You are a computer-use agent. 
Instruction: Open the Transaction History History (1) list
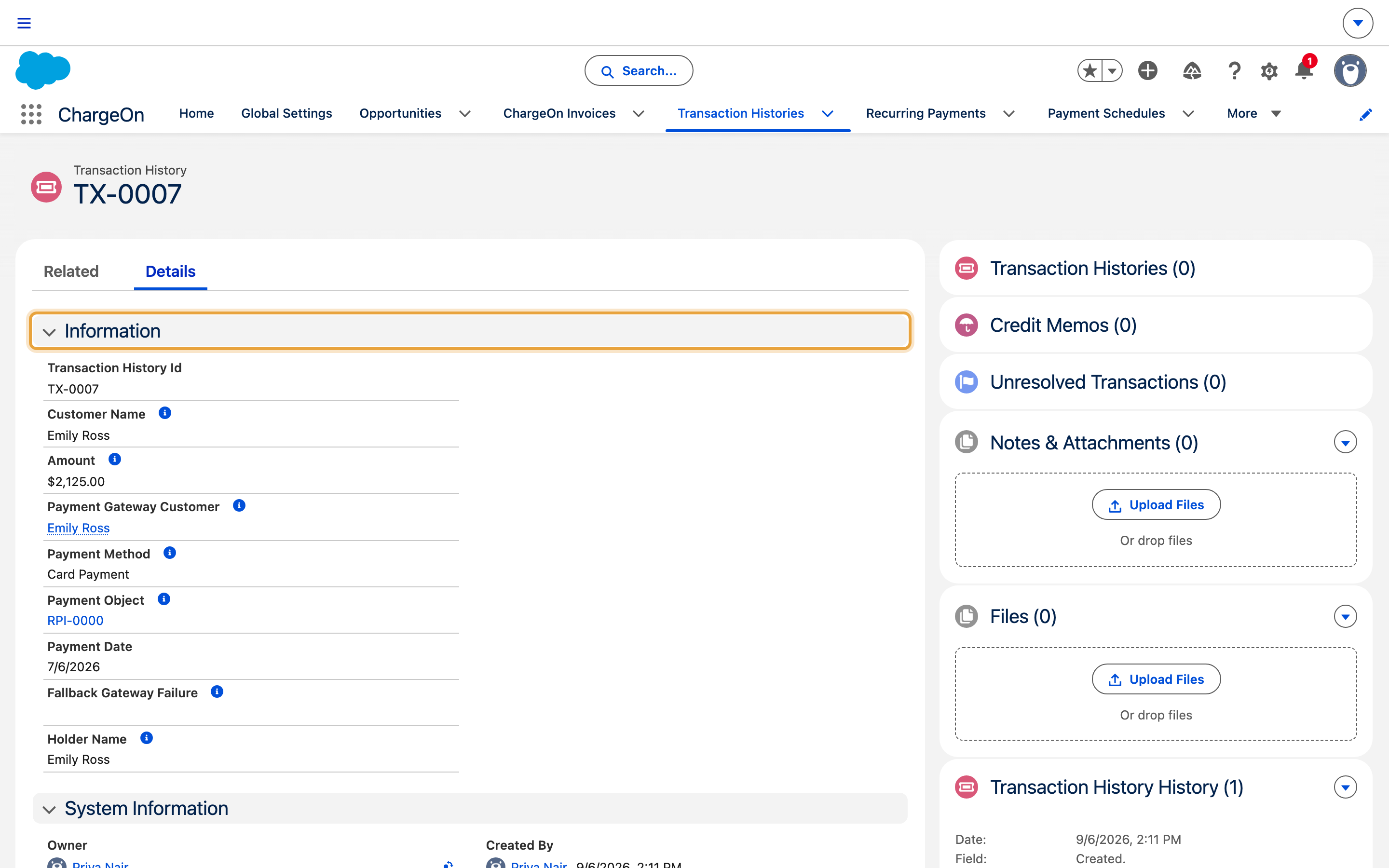pos(1117,787)
